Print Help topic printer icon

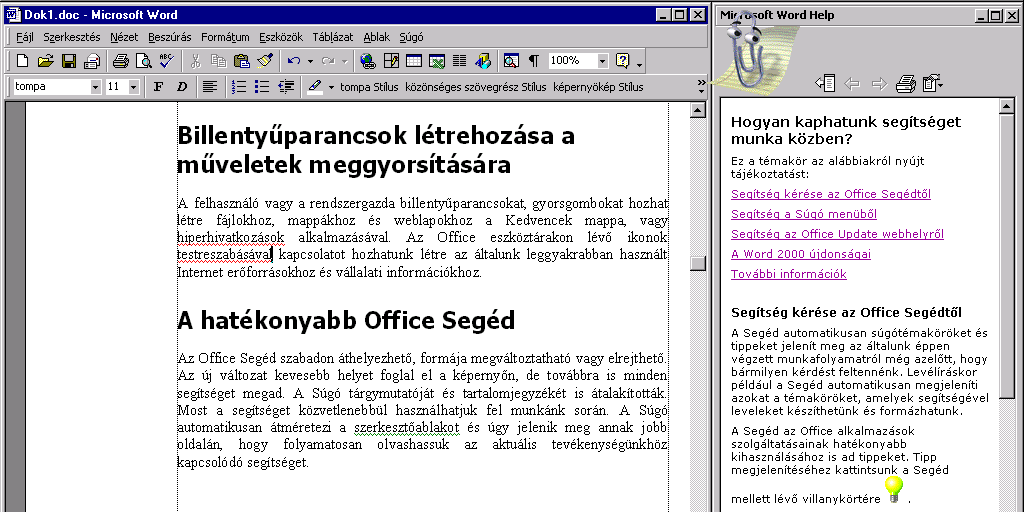click(906, 84)
